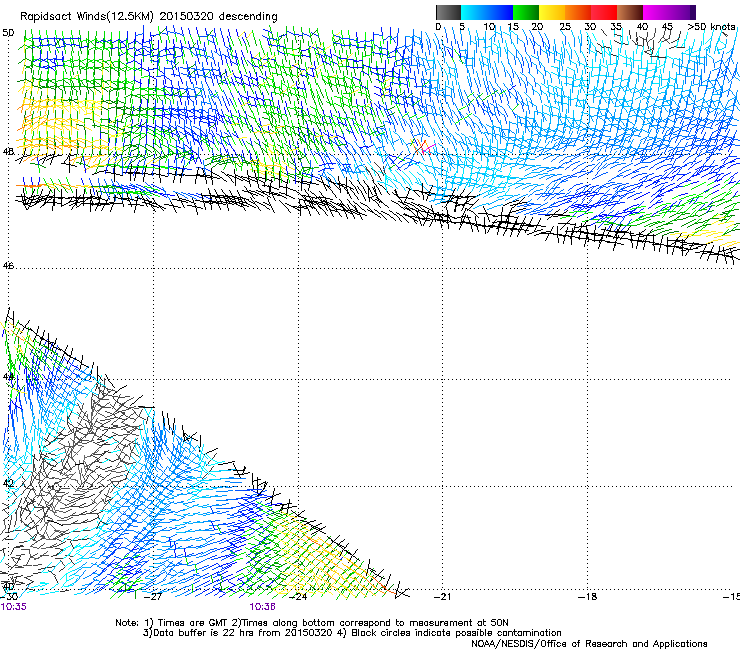Click the latitude label '44'
Image resolution: width=740 pixels, height=650 pixels.
(8, 377)
